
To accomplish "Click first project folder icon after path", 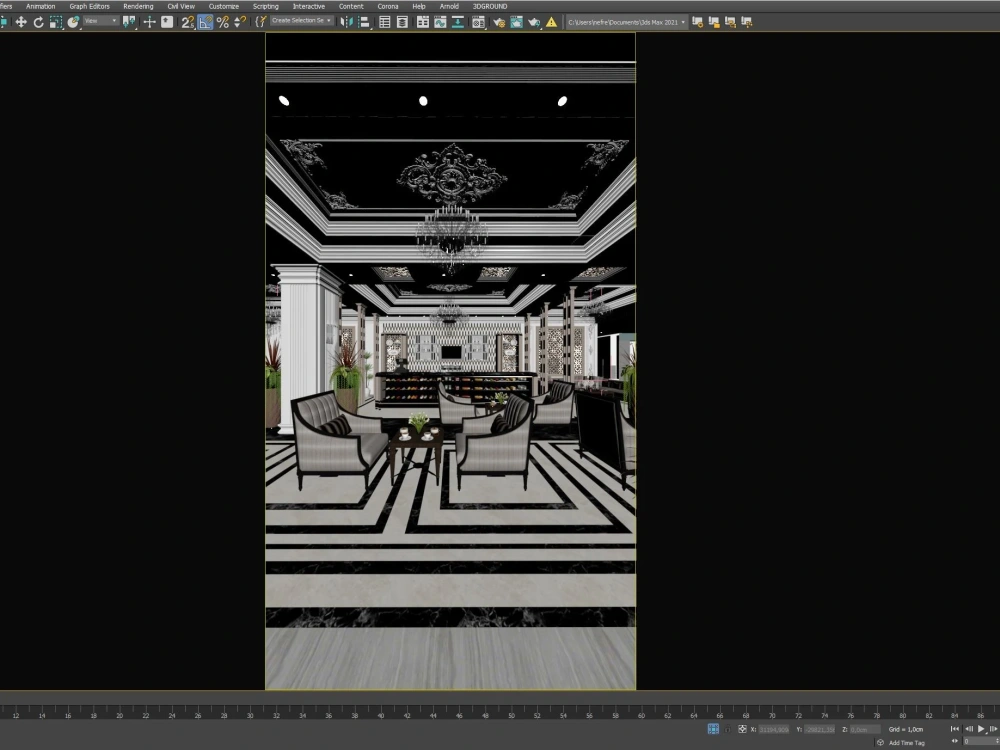I will pyautogui.click(x=698, y=22).
